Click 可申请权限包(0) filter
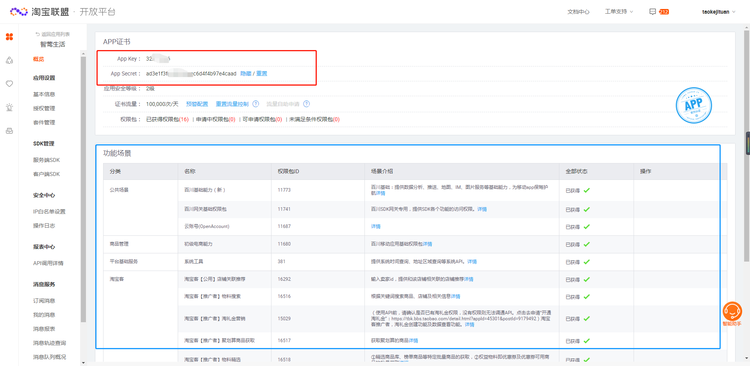The image size is (750, 366). [x=262, y=119]
